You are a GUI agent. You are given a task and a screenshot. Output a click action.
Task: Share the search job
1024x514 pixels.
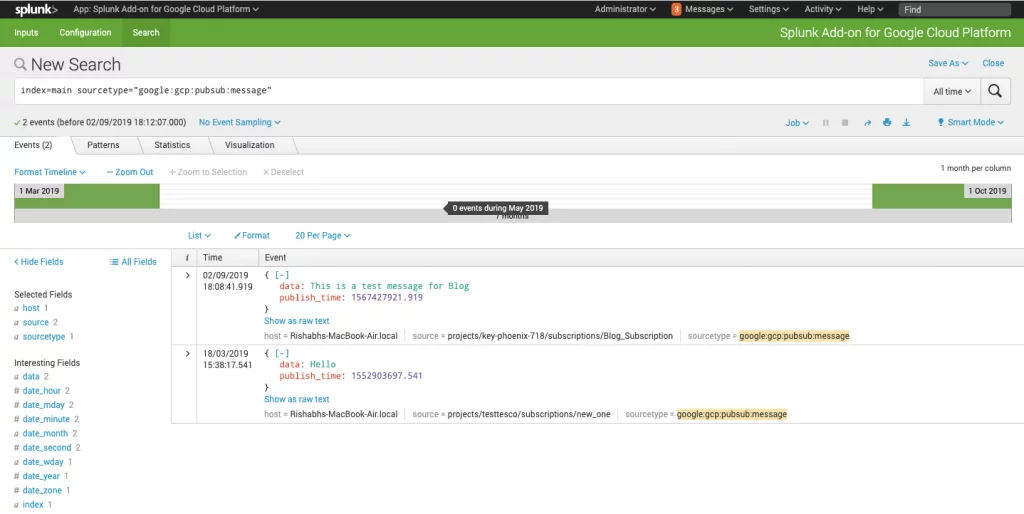[867, 123]
